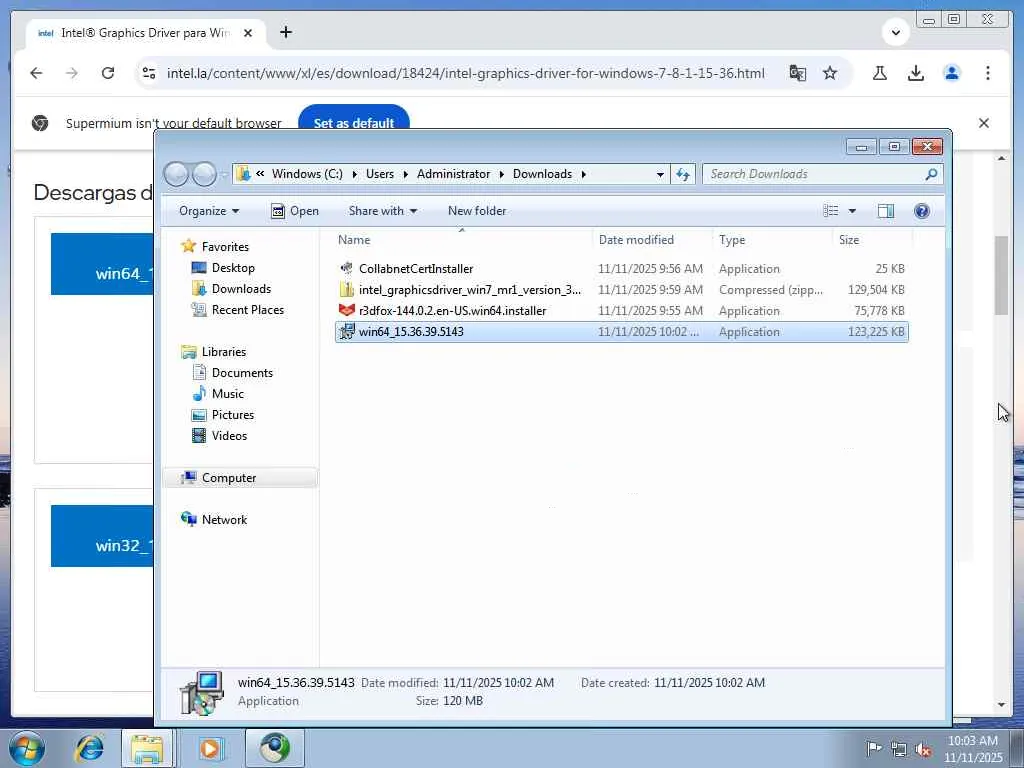This screenshot has height=768, width=1024.
Task: Open Desktop under Favorites
Action: click(x=224, y=268)
